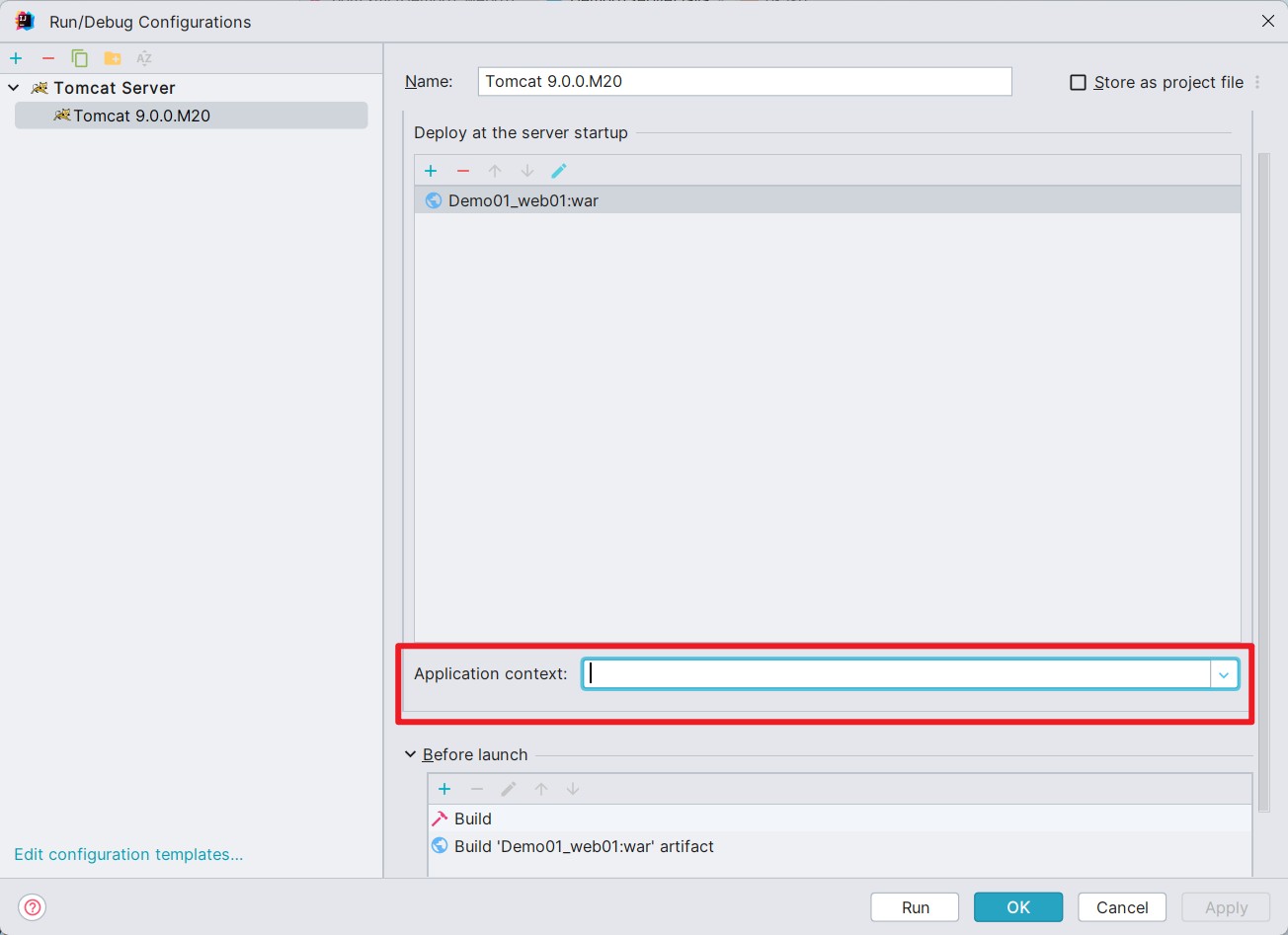Screen dimensions: 1288x935
Task: Select the Build before-launch task
Action: [x=840, y=818]
